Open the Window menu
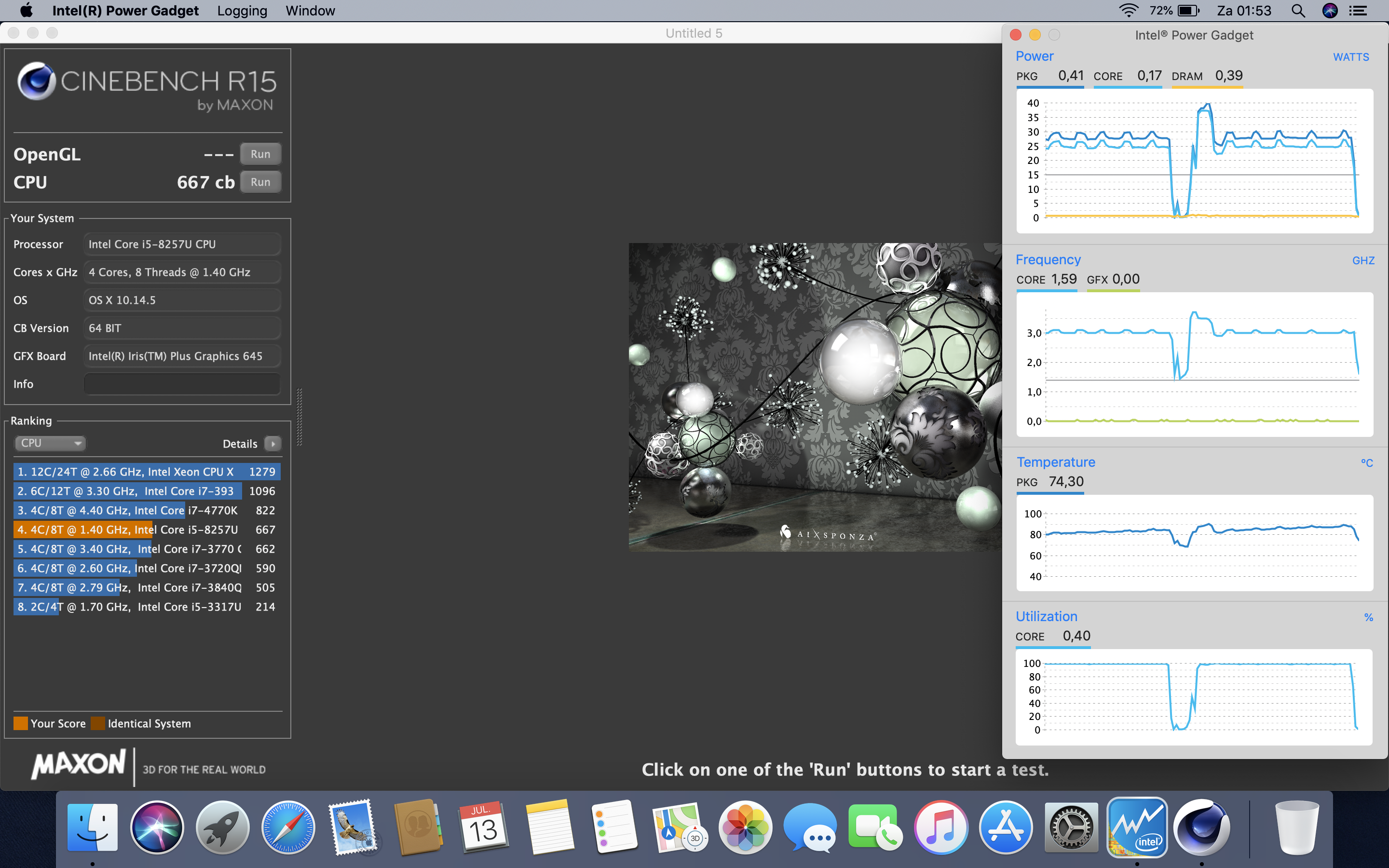1389x868 pixels. [x=310, y=11]
